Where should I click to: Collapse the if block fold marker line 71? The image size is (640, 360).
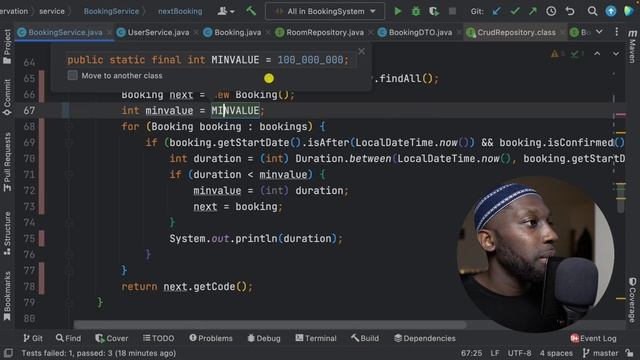click(x=69, y=175)
